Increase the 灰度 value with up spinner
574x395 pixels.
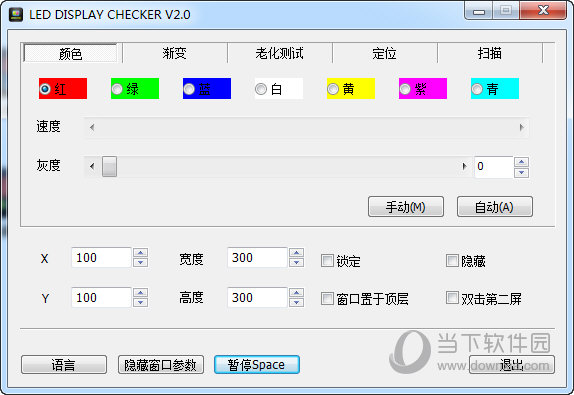[521, 161]
